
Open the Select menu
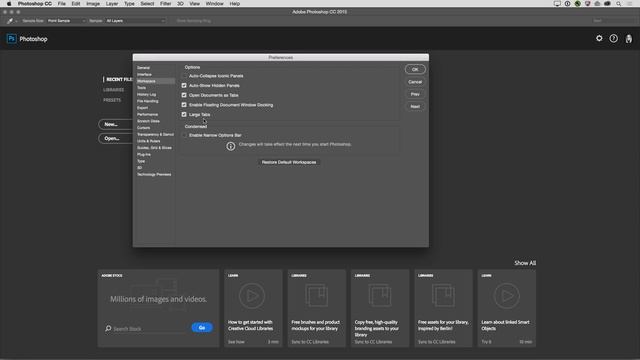pyautogui.click(x=147, y=4)
